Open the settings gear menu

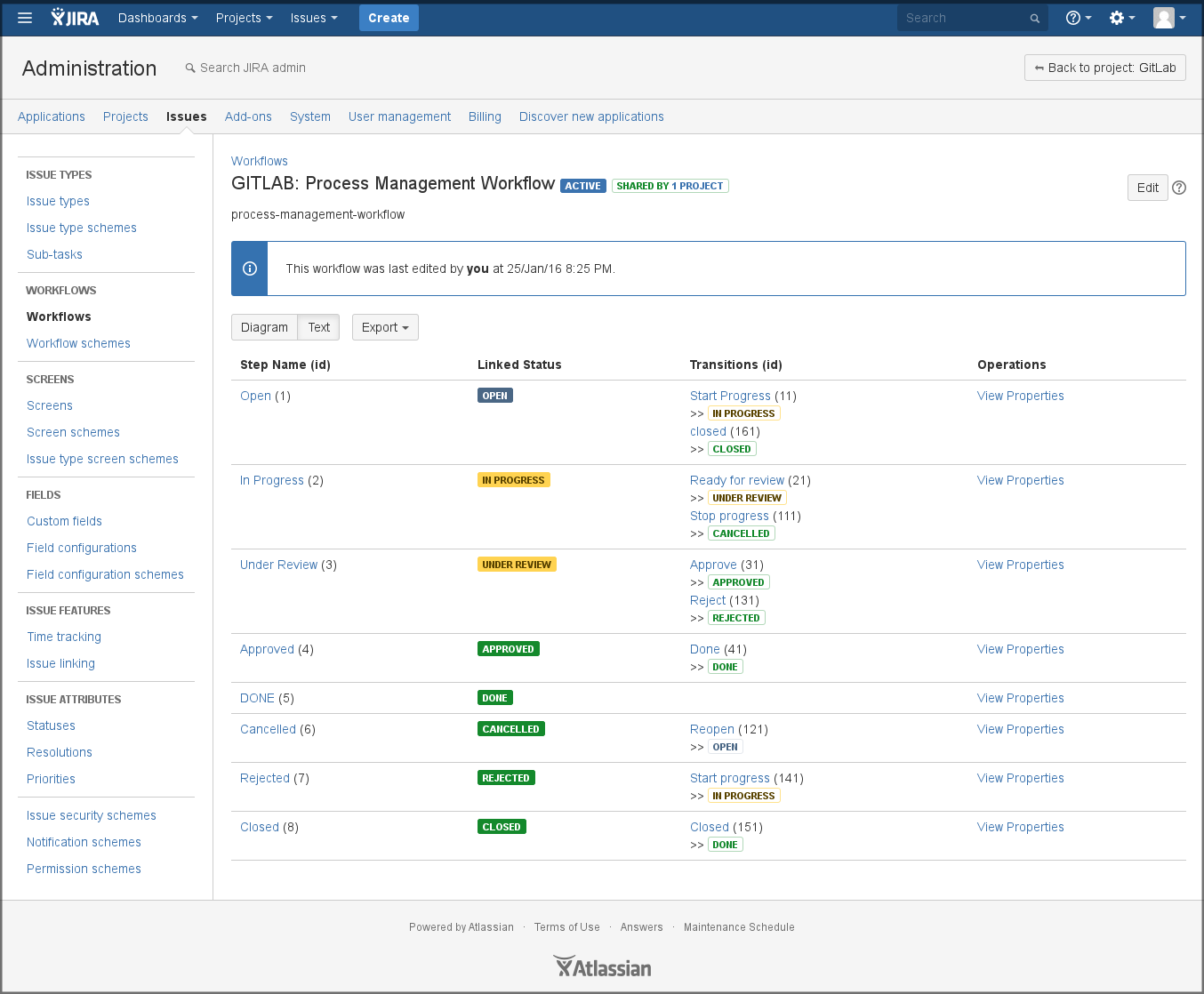[1121, 18]
